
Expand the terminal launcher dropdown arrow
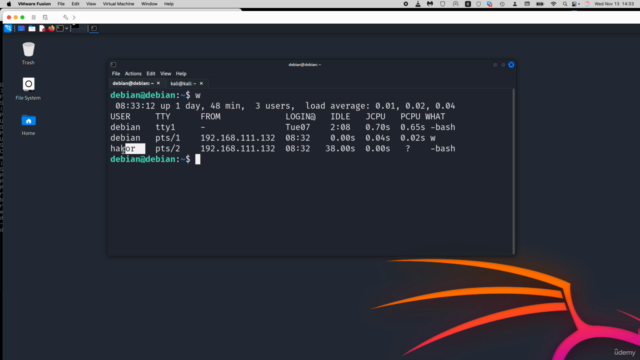coord(67,29)
